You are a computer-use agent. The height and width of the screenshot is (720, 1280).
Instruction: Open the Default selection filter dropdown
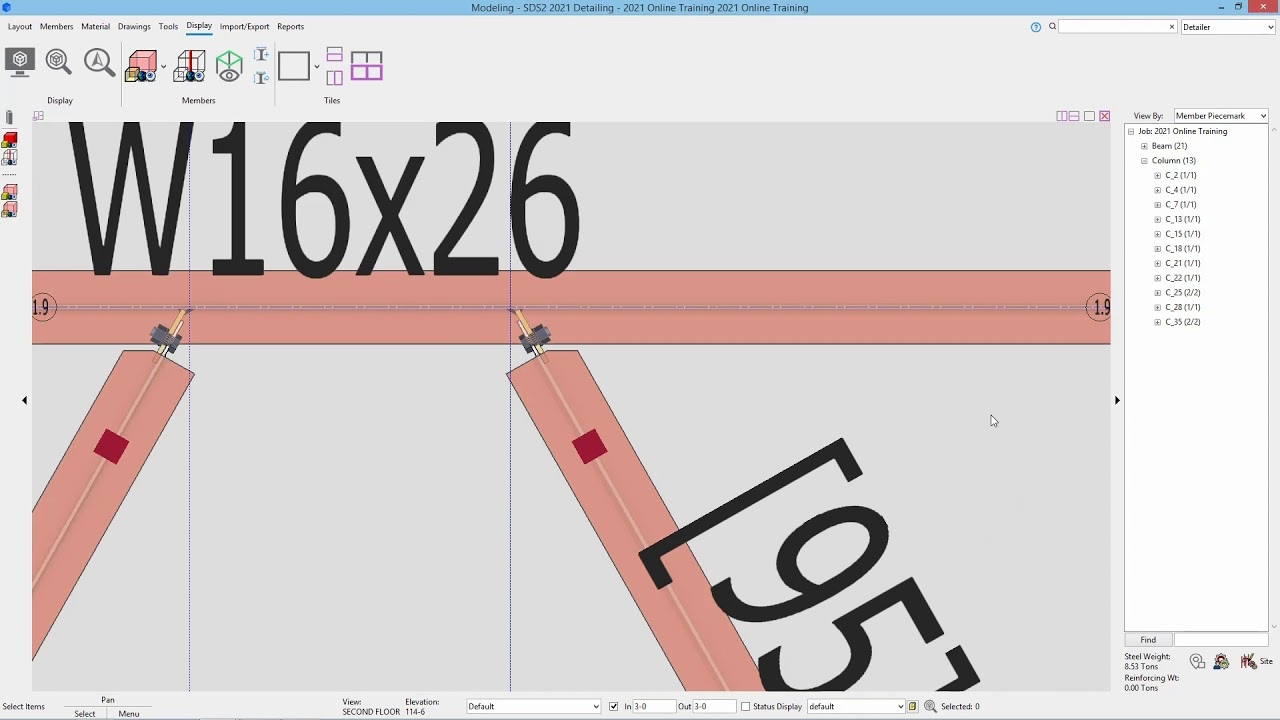534,706
